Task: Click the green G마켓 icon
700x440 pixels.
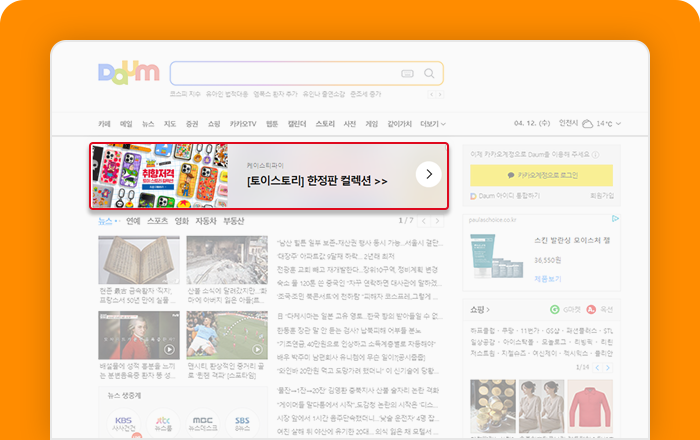Action: (554, 309)
